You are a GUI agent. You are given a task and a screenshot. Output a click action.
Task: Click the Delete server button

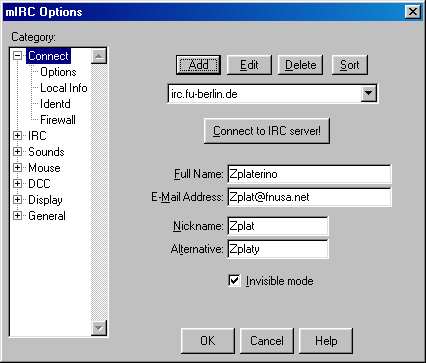coord(300,65)
